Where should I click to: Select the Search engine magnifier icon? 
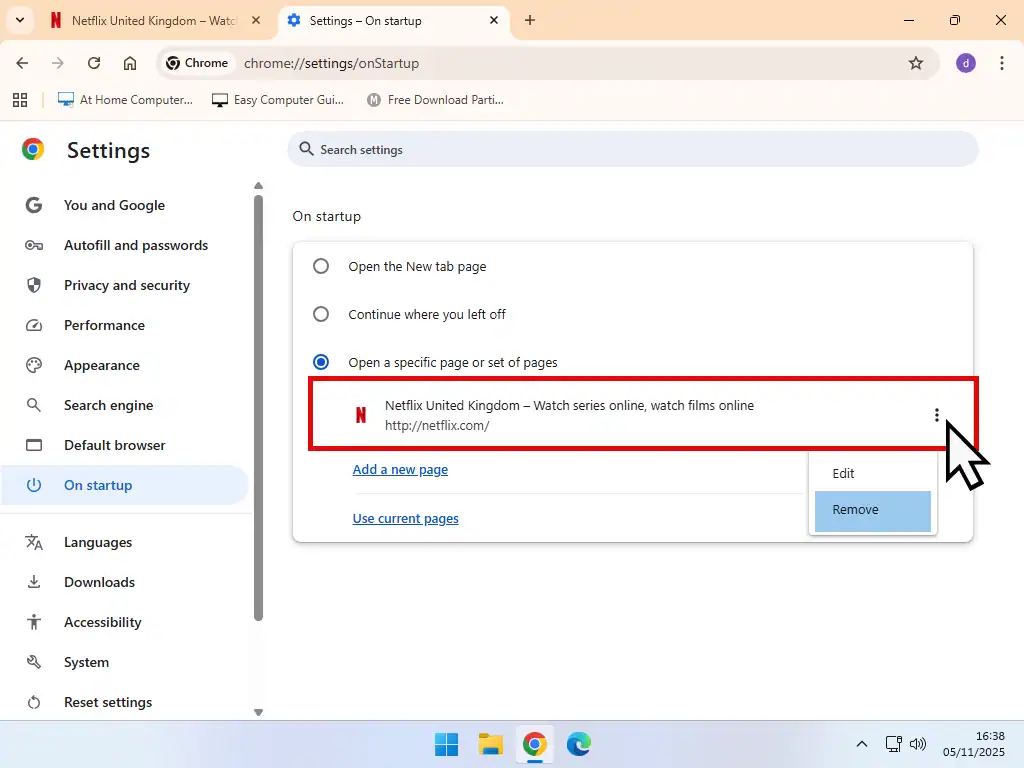pos(34,405)
